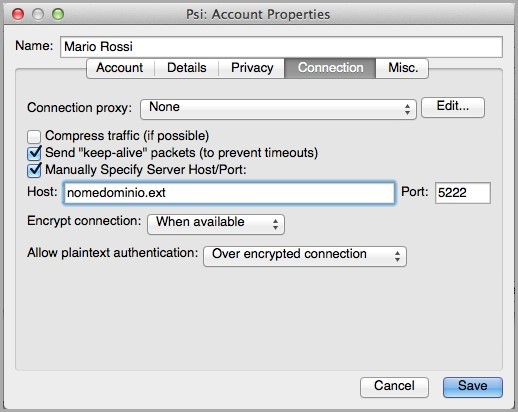The image size is (518, 412).
Task: Switch to the Details tab
Action: tap(187, 68)
